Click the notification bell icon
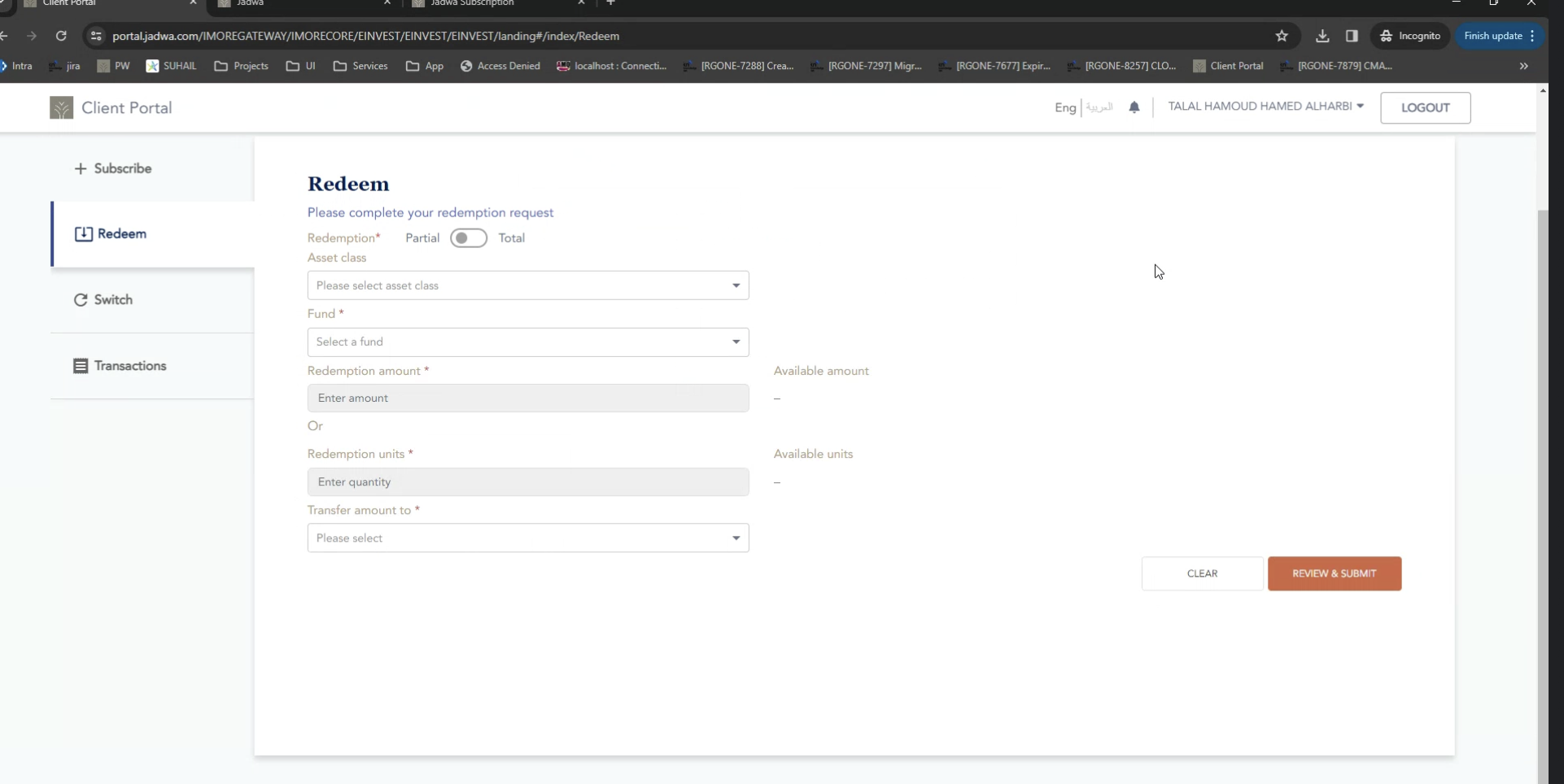This screenshot has height=784, width=1564. 1134,107
